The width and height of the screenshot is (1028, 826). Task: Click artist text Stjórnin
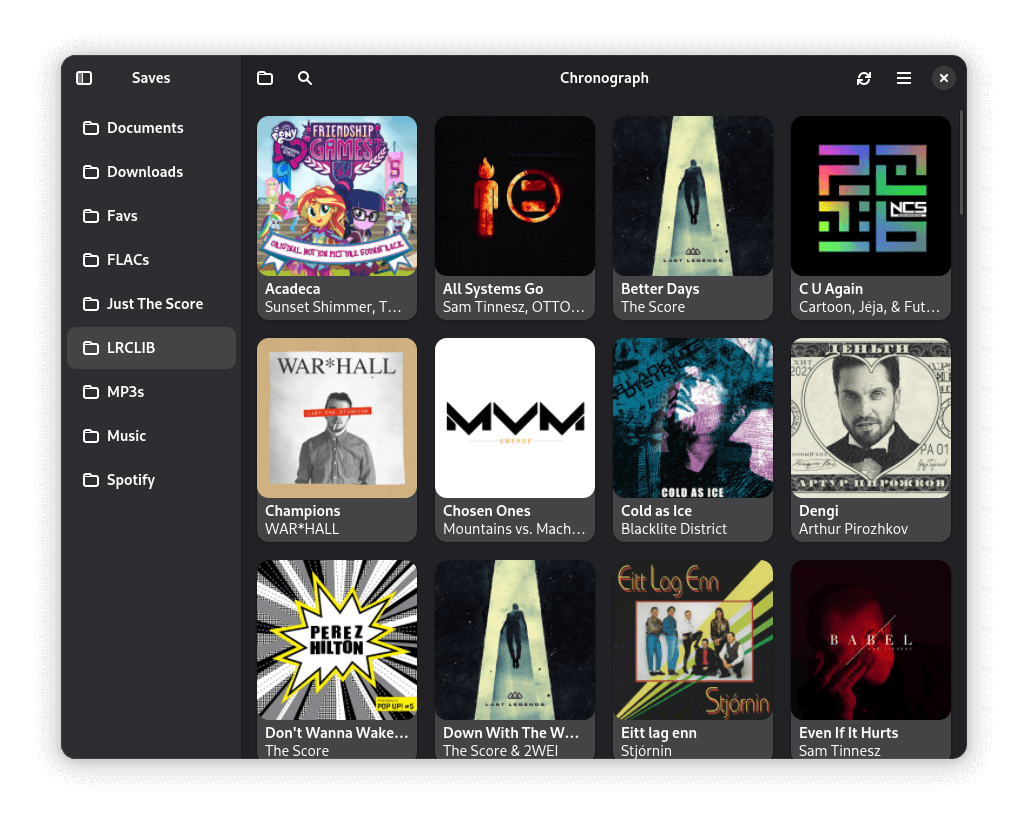tap(646, 751)
